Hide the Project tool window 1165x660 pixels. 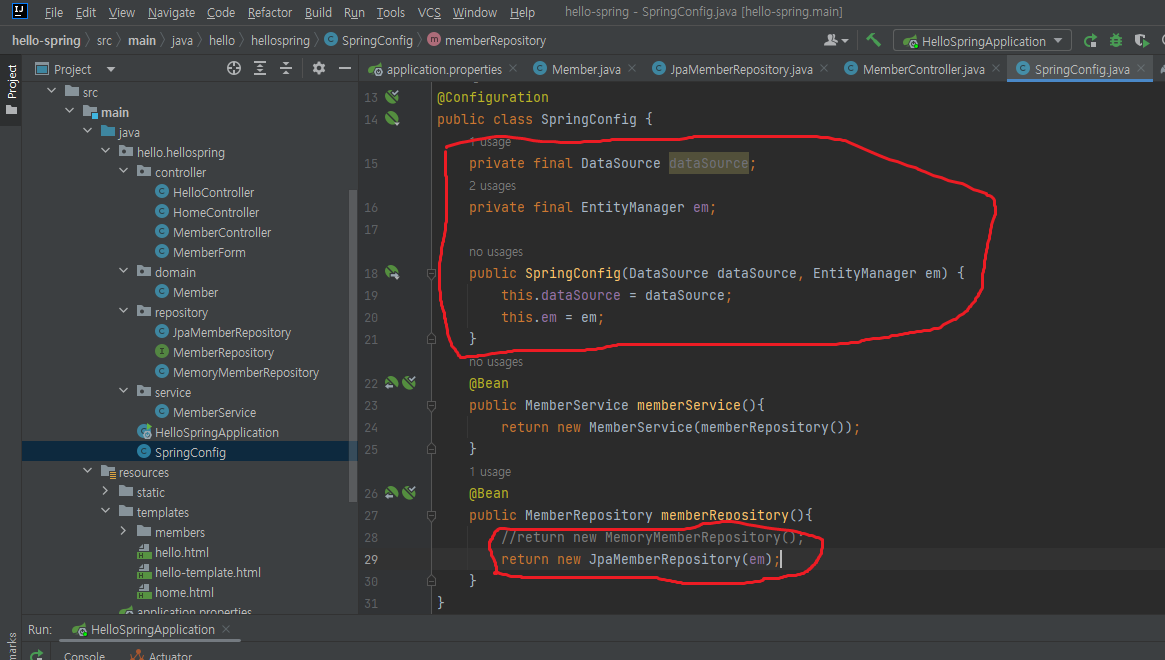(x=345, y=68)
